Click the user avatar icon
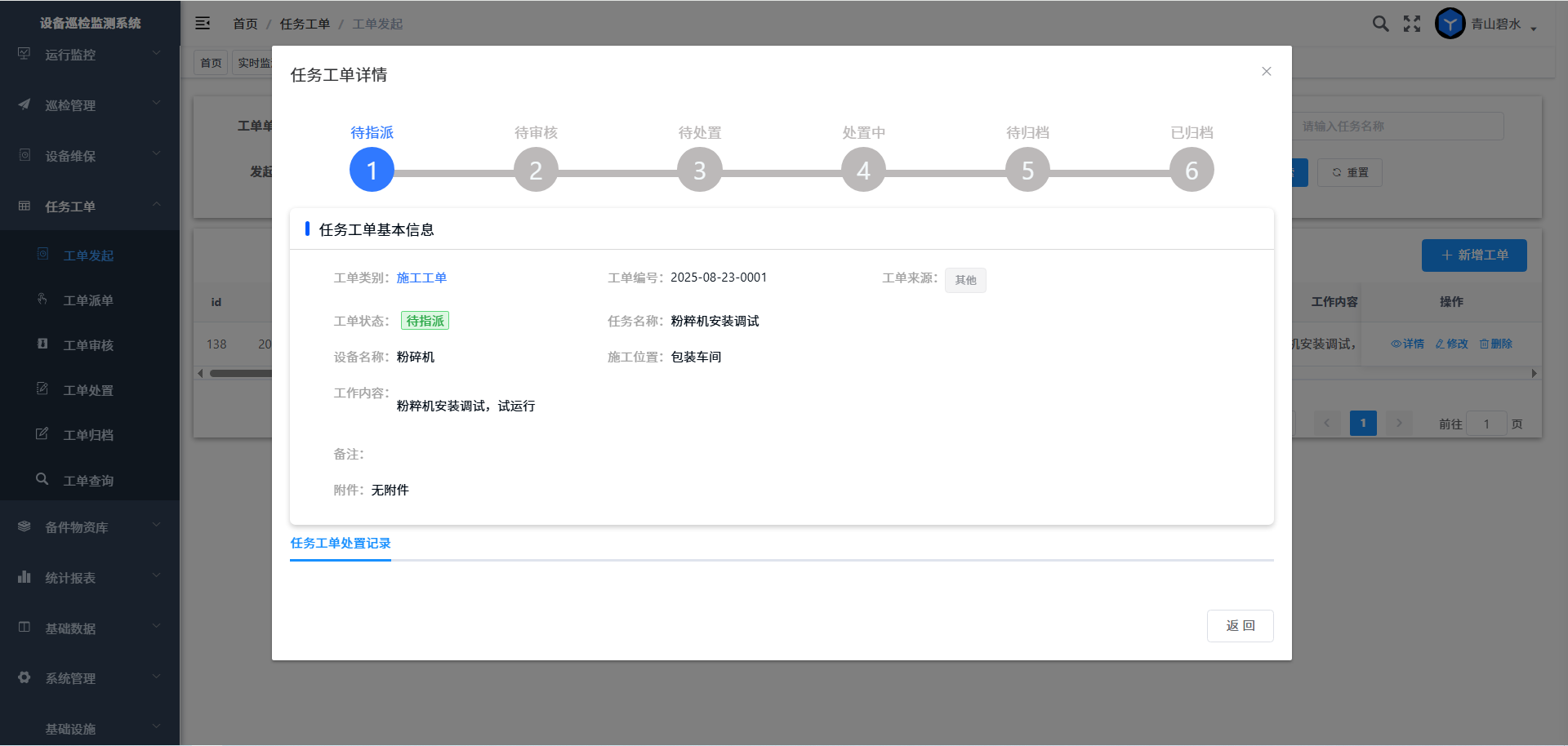 [1450, 24]
